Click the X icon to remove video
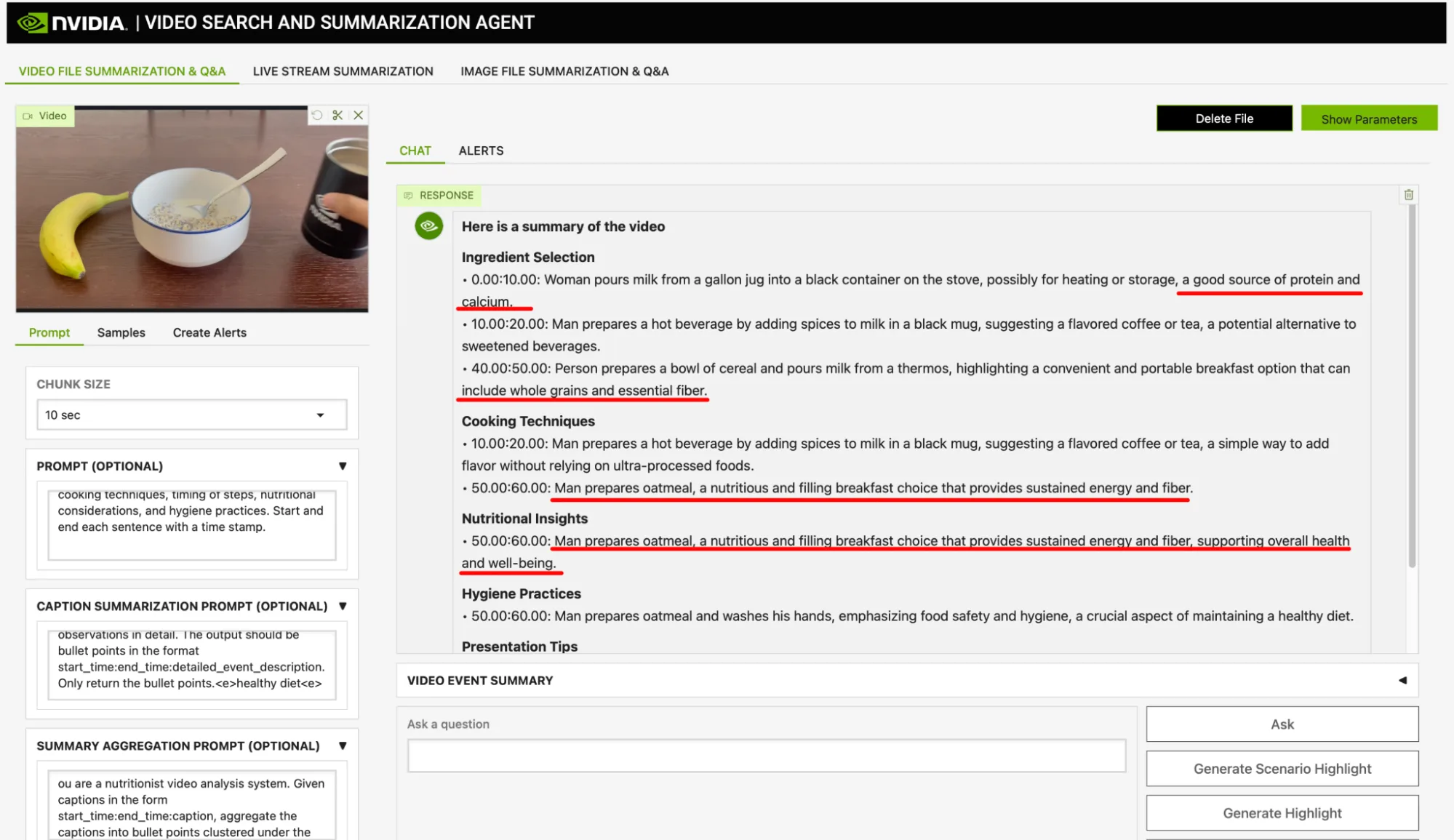Image resolution: width=1454 pixels, height=840 pixels. pyautogui.click(x=359, y=115)
